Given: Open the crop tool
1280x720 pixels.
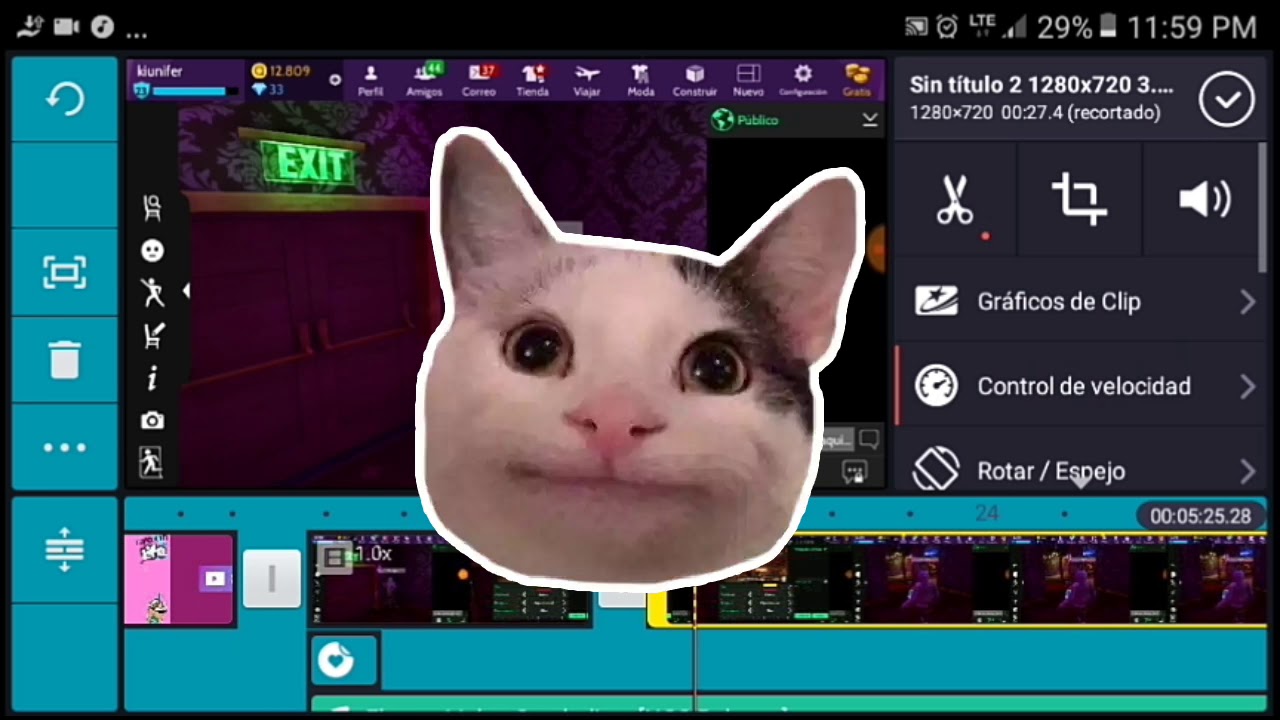Looking at the screenshot, I should pos(1079,199).
